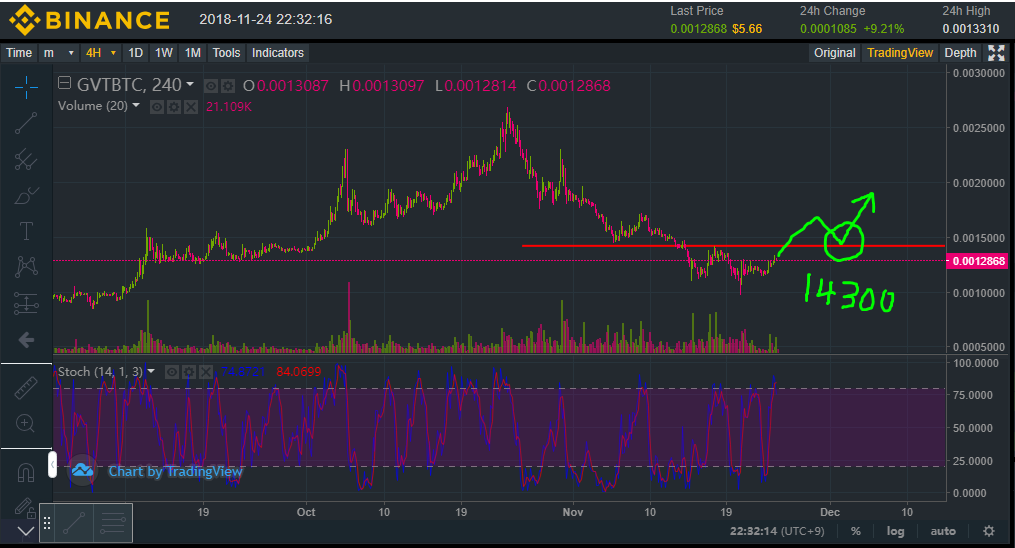The image size is (1015, 548).
Task: Expand the 4H hour interval dropdown
Action: click(x=101, y=53)
